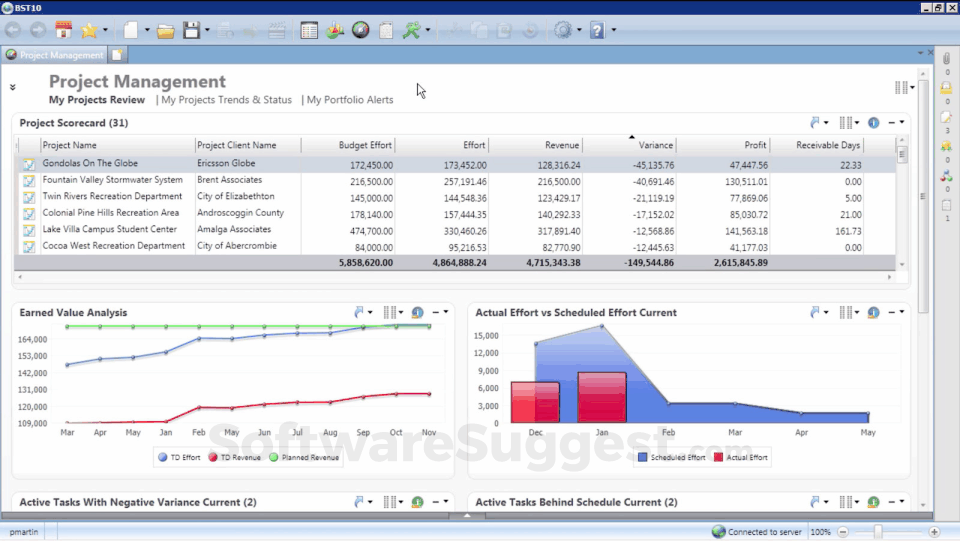Screen dimensions: 960x541
Task: Click the Favorites star icon
Action: (x=88, y=30)
